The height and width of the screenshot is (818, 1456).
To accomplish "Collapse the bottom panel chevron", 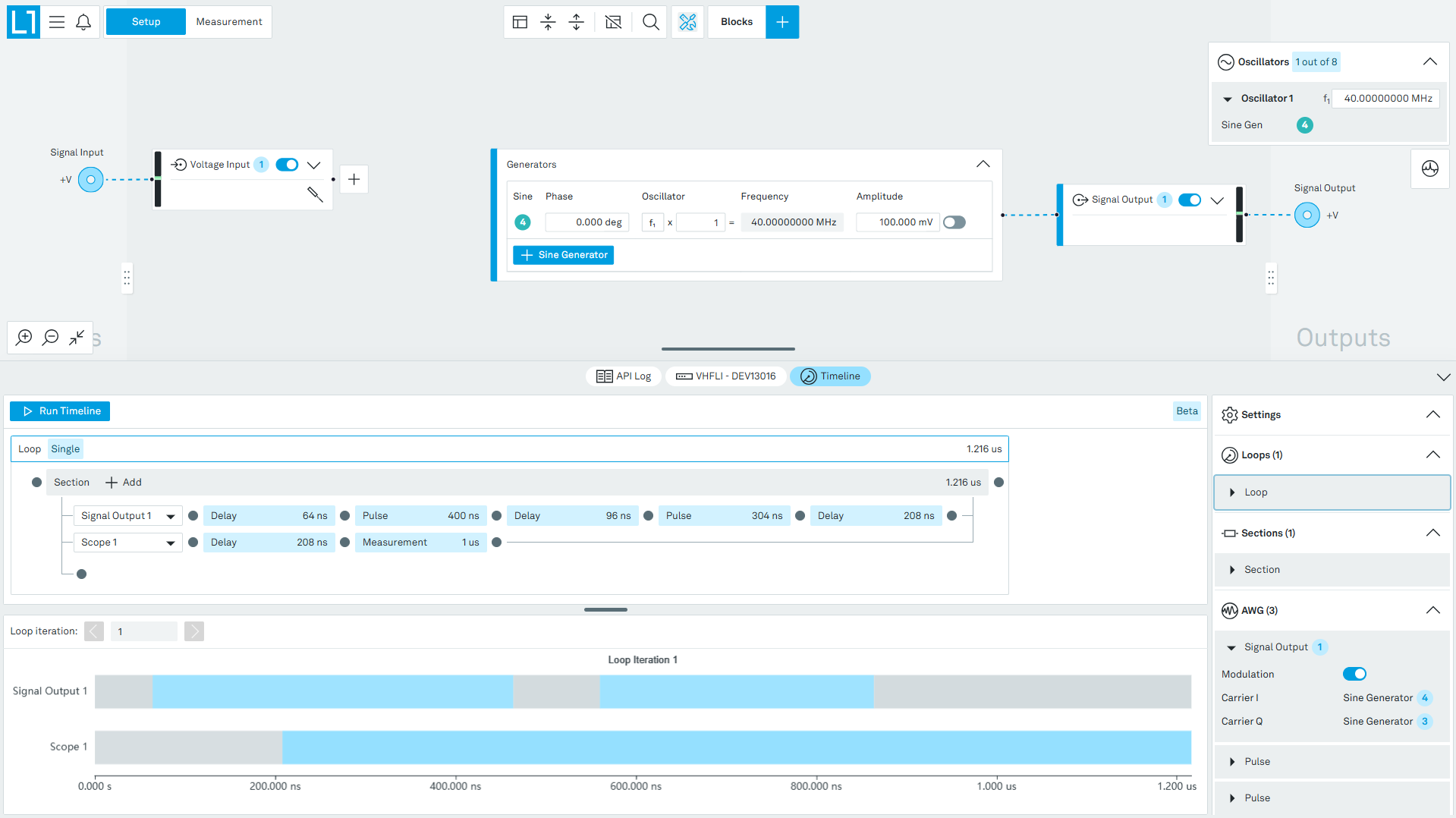I will (x=1442, y=377).
